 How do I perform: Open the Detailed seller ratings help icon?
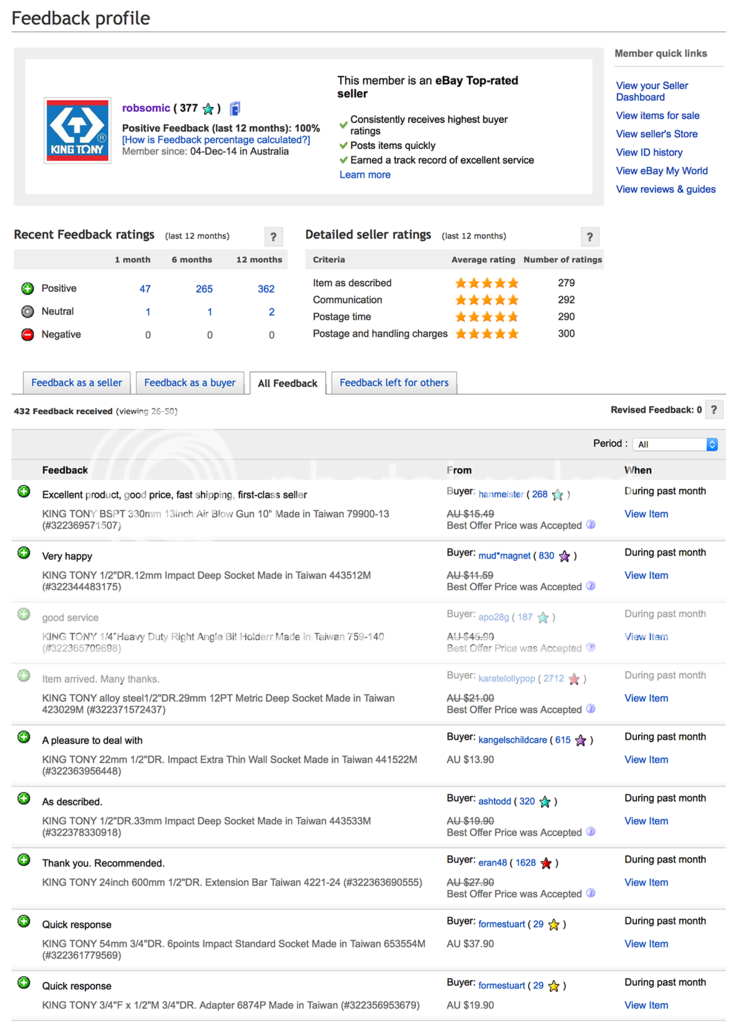click(590, 237)
